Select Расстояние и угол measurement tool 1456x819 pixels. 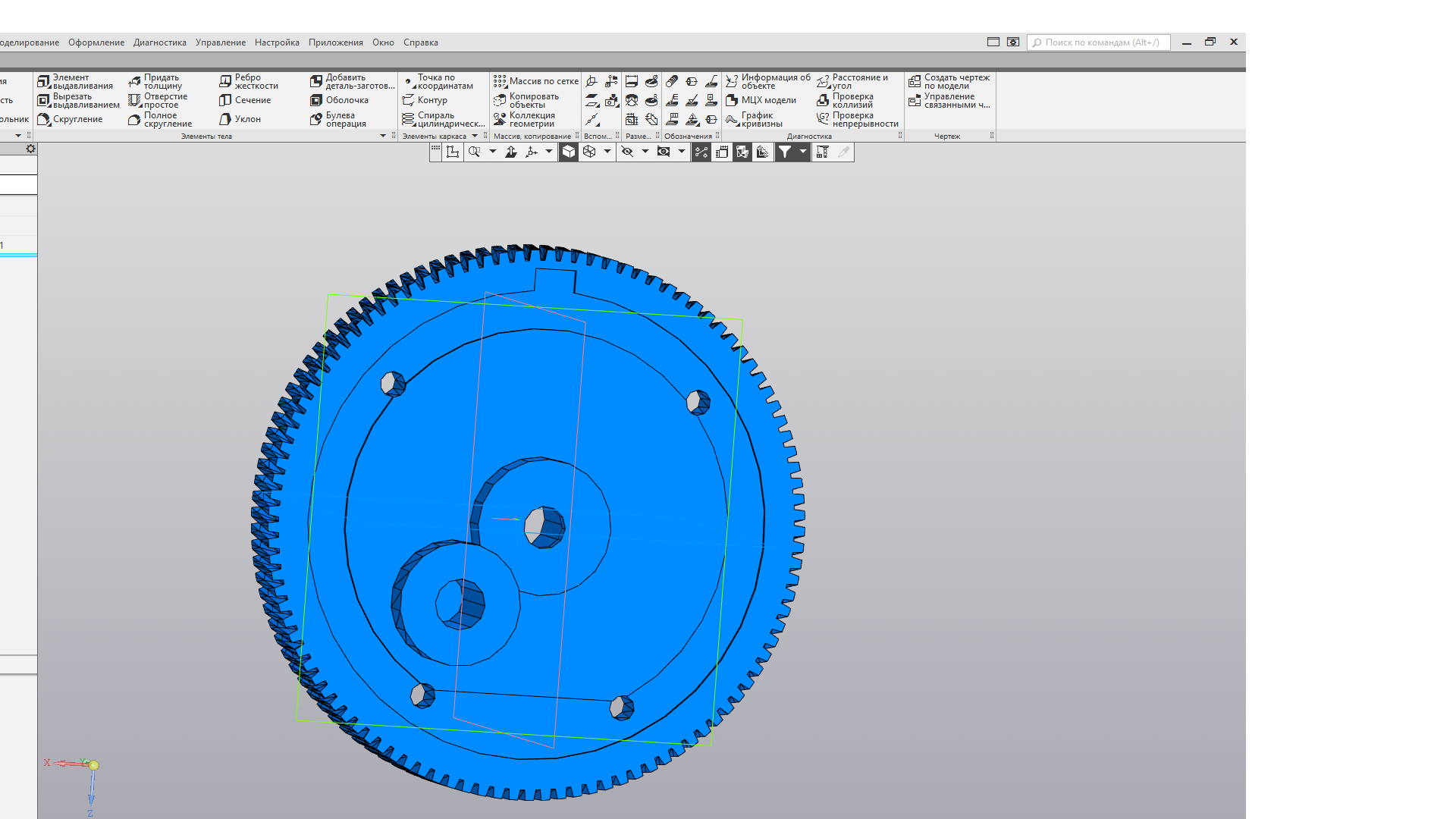pyautogui.click(x=853, y=81)
